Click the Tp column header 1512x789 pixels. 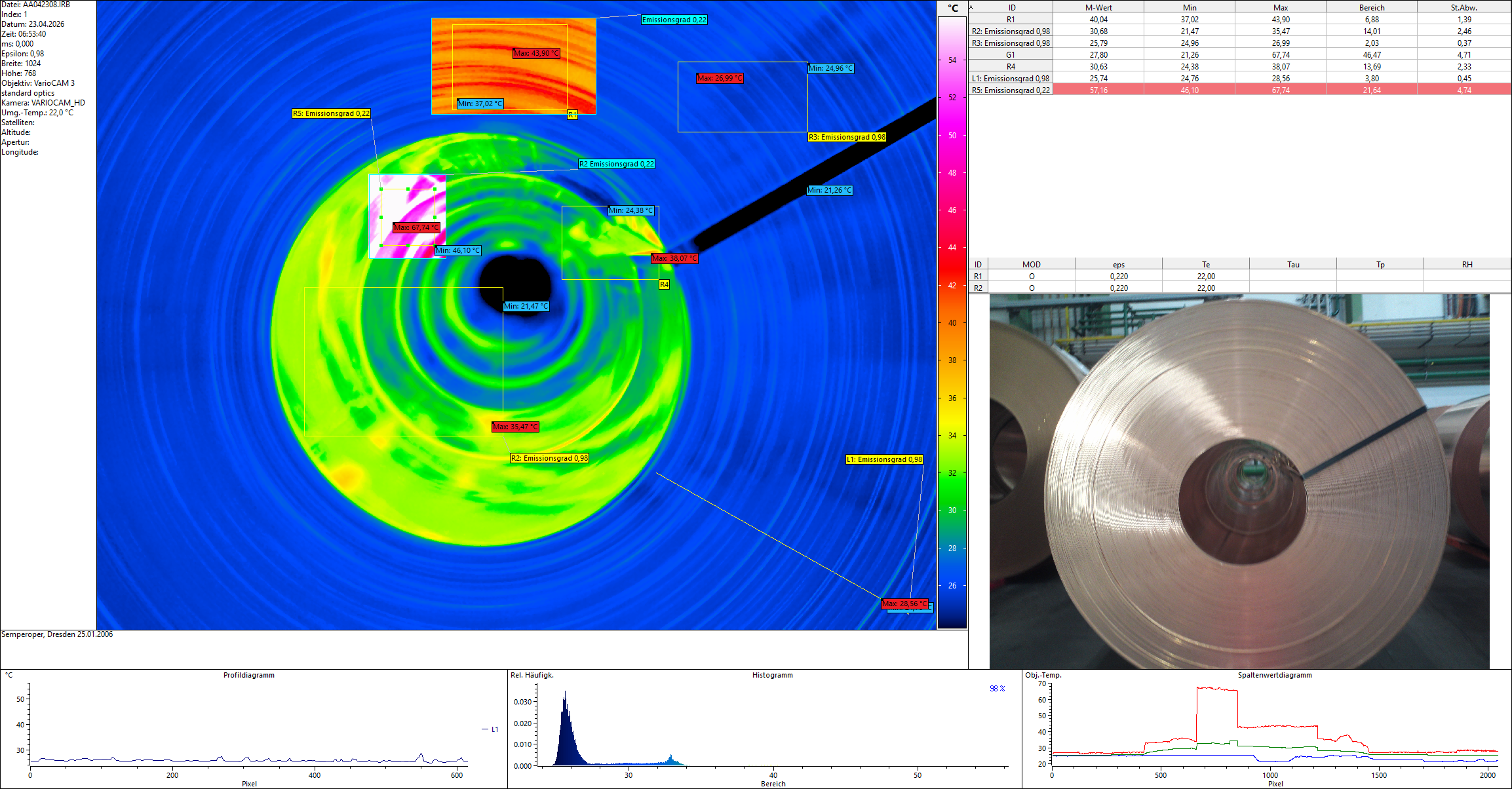tap(1380, 265)
